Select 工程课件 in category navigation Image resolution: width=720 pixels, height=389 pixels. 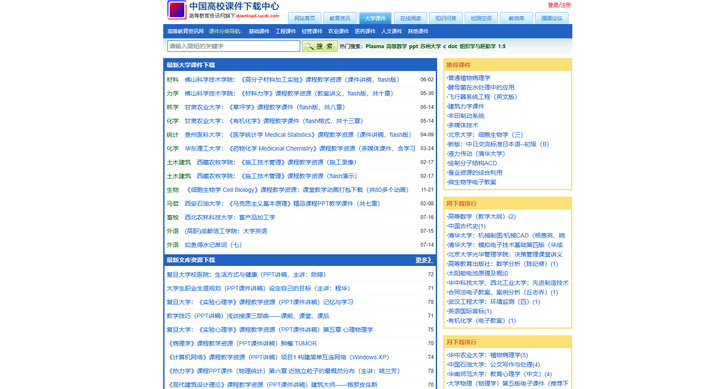[x=286, y=32]
